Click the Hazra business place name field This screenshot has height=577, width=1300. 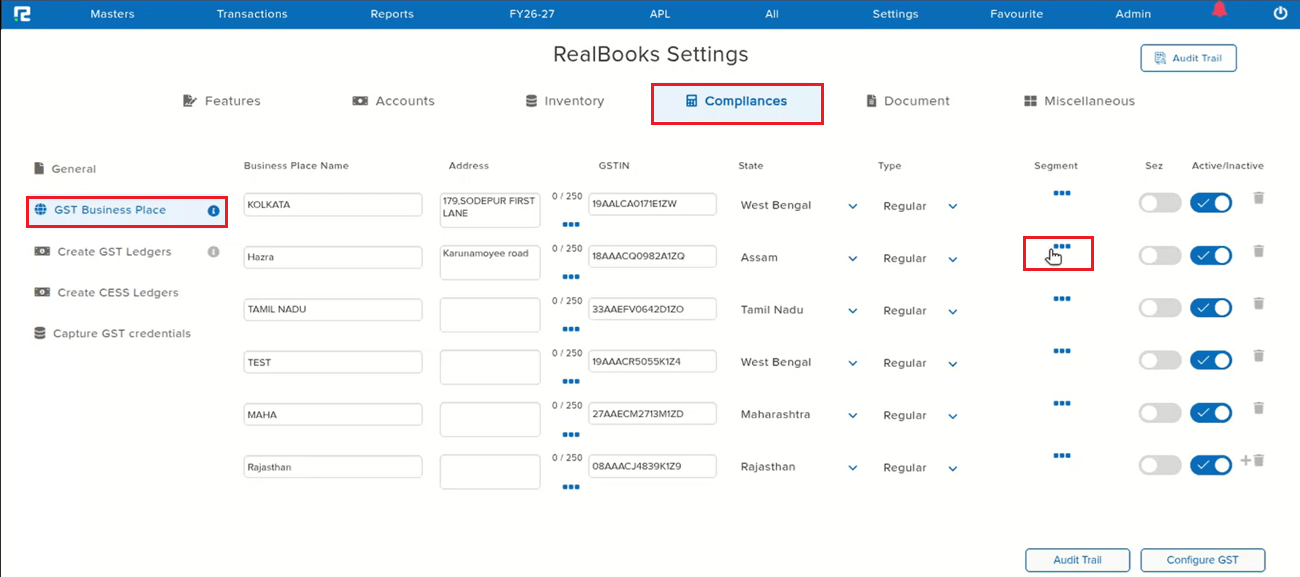click(x=333, y=257)
